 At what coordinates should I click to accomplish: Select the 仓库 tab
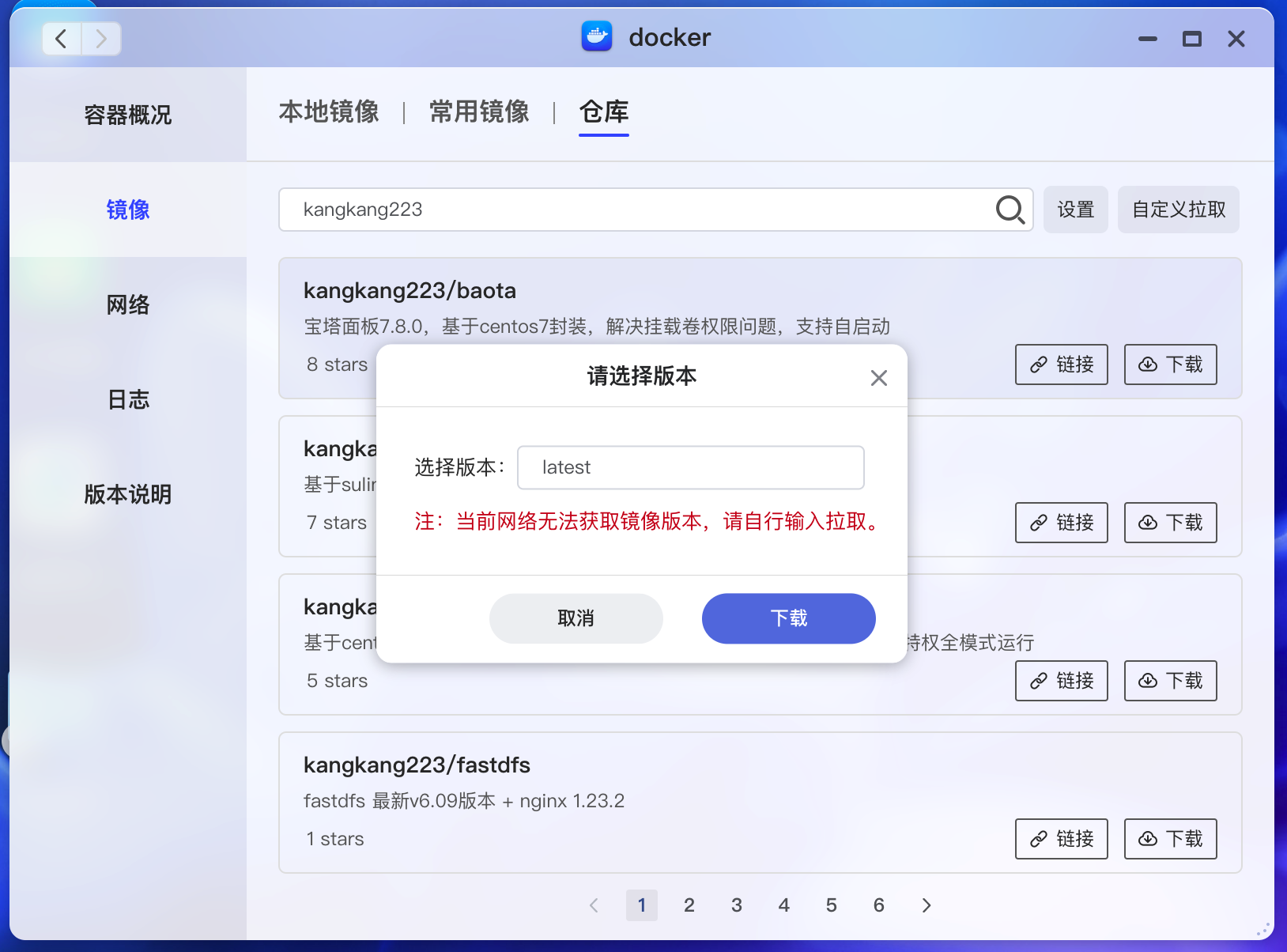pos(604,111)
